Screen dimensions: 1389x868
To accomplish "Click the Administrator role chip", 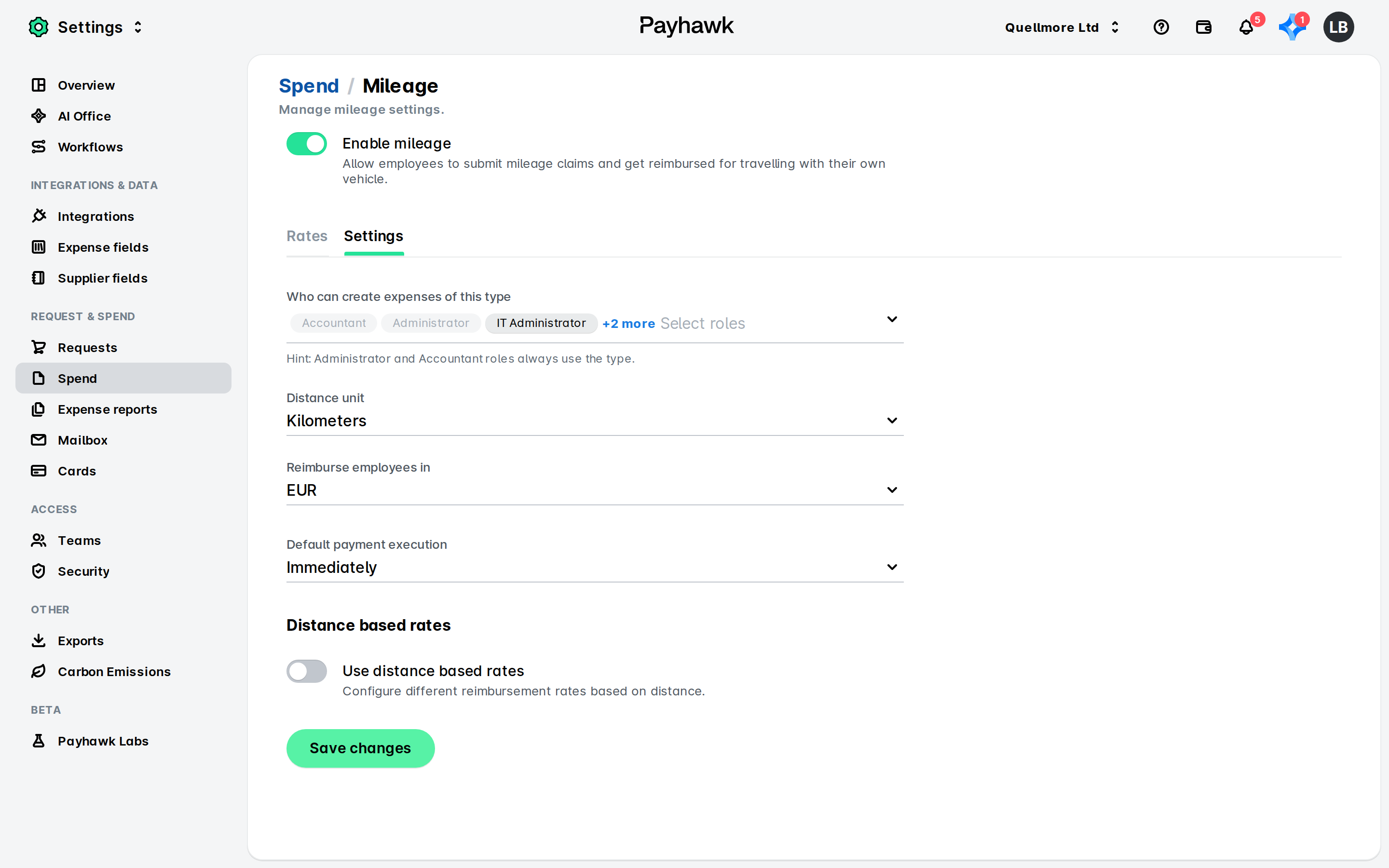I will [x=431, y=323].
